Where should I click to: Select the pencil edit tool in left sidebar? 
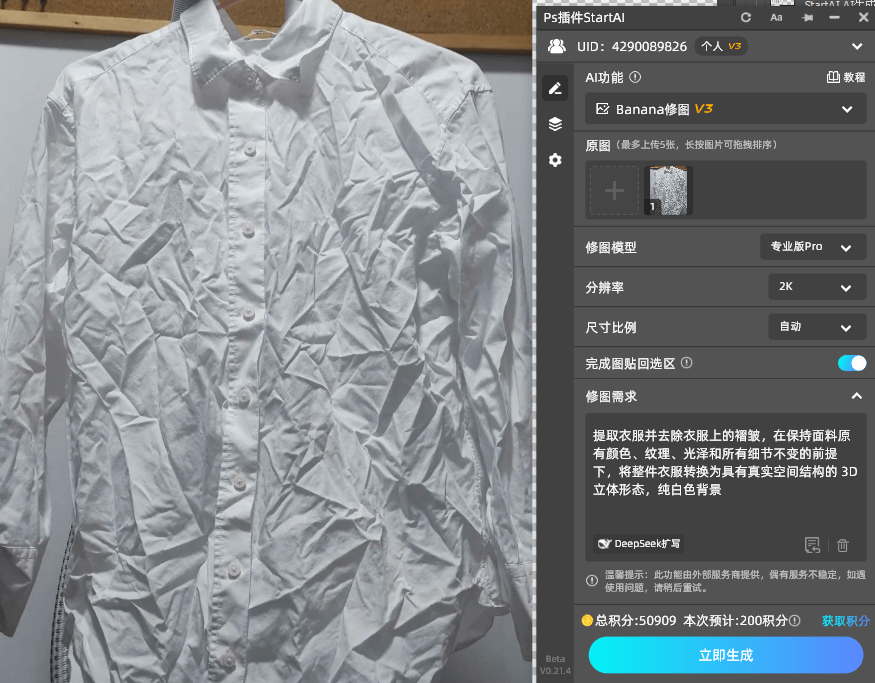click(x=555, y=88)
